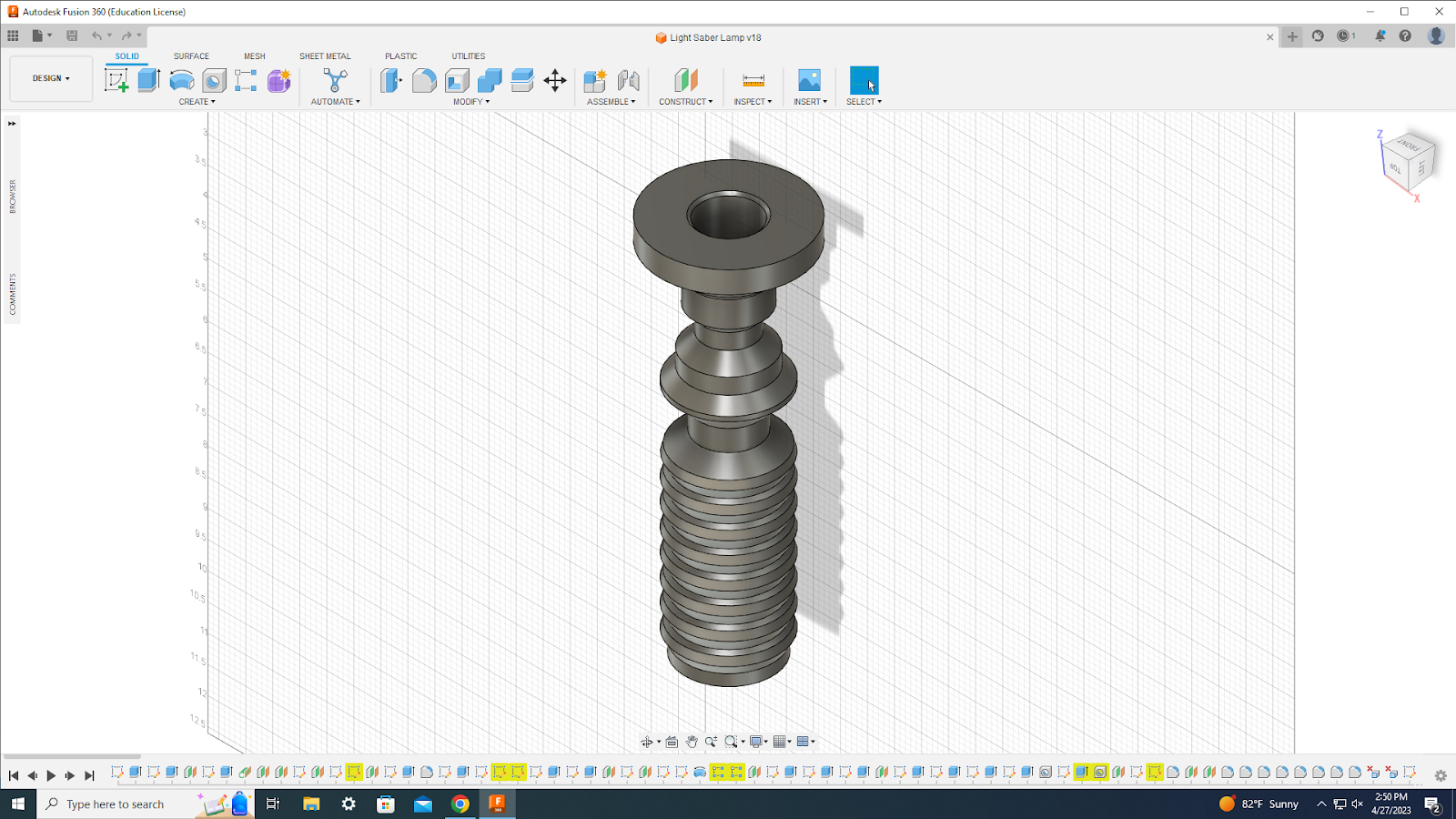Open the Offset Face tool

(x=522, y=80)
